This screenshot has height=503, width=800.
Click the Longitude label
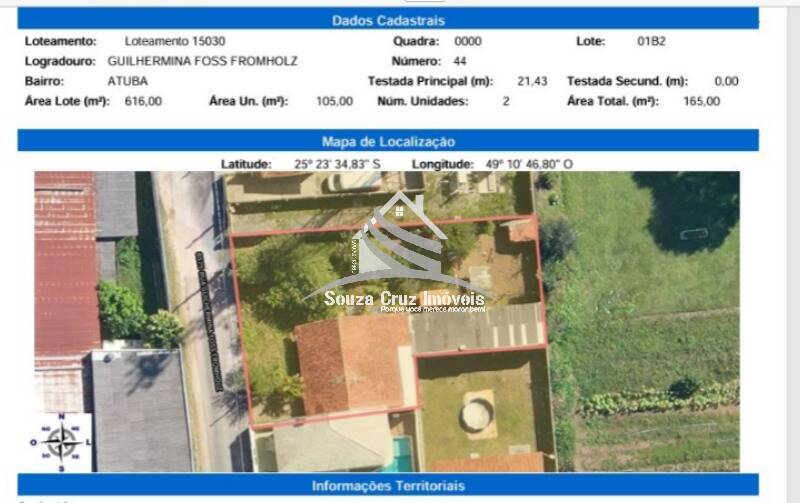point(443,164)
